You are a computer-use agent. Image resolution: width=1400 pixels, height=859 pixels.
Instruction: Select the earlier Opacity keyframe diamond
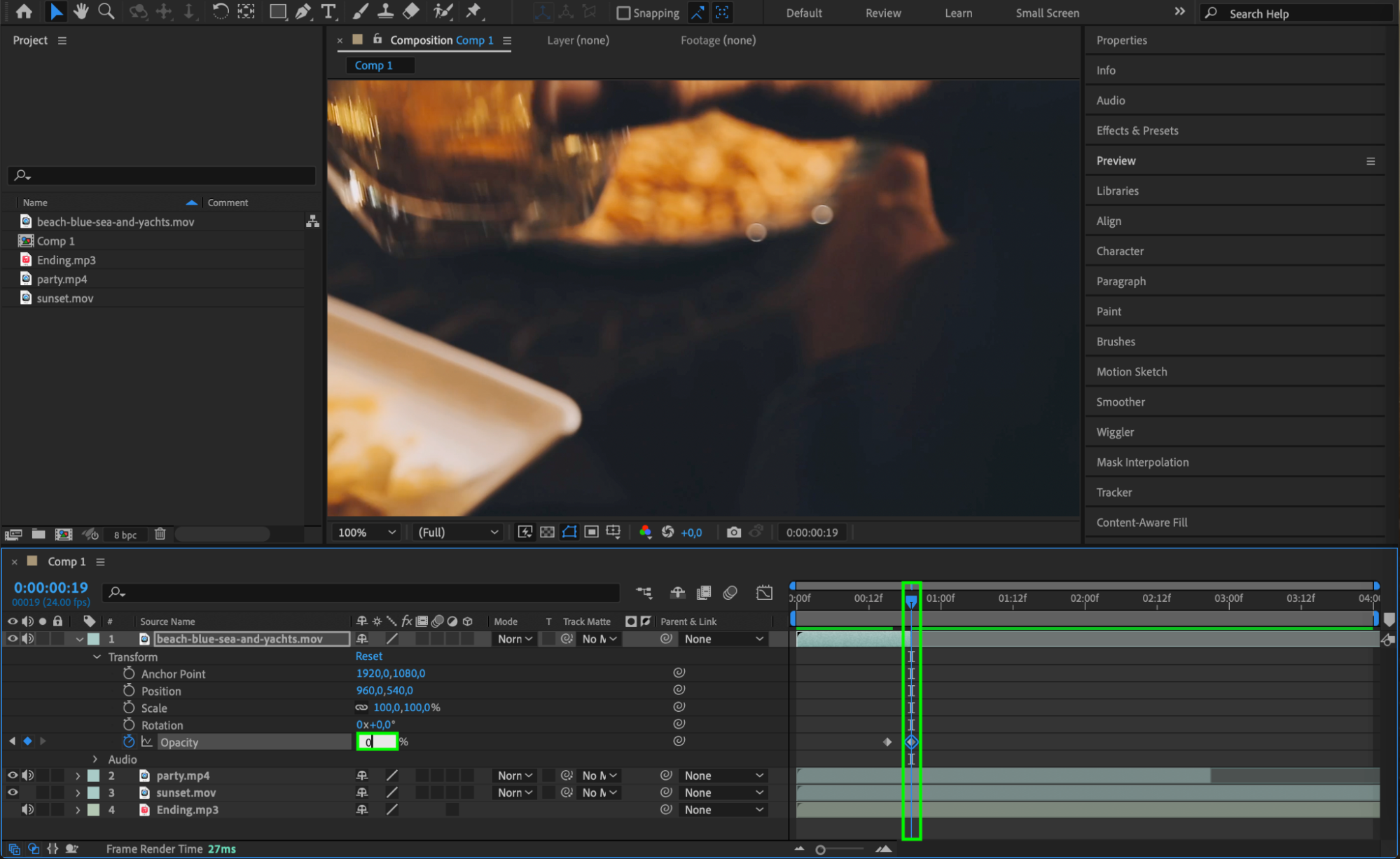(x=887, y=742)
